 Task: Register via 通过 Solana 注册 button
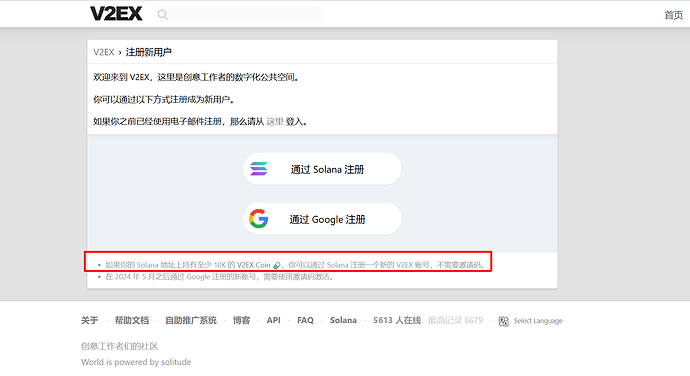pyautogui.click(x=322, y=169)
